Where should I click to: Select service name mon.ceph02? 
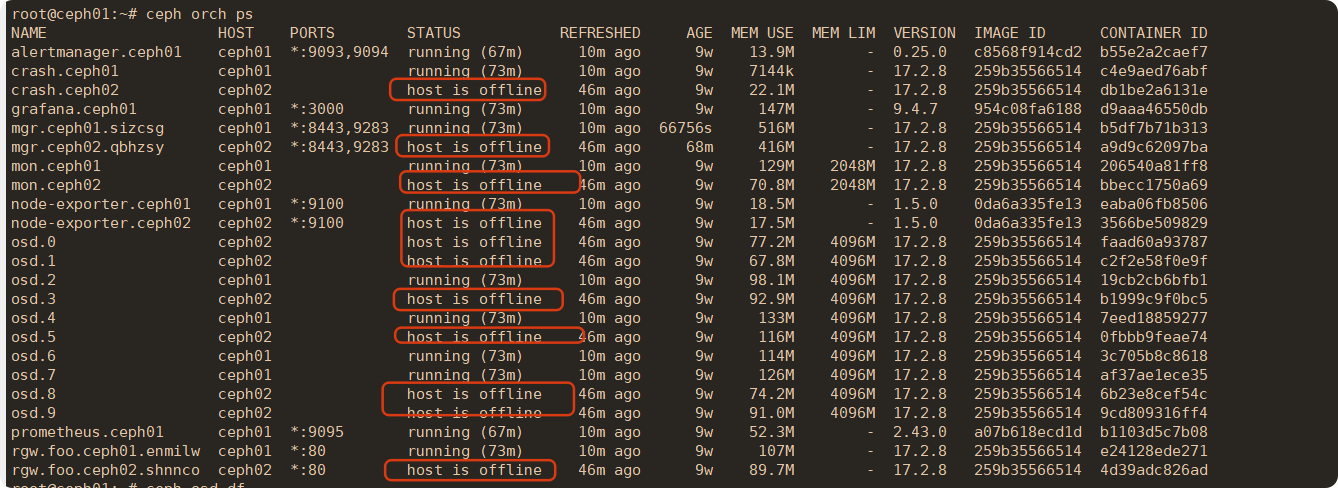pos(56,185)
